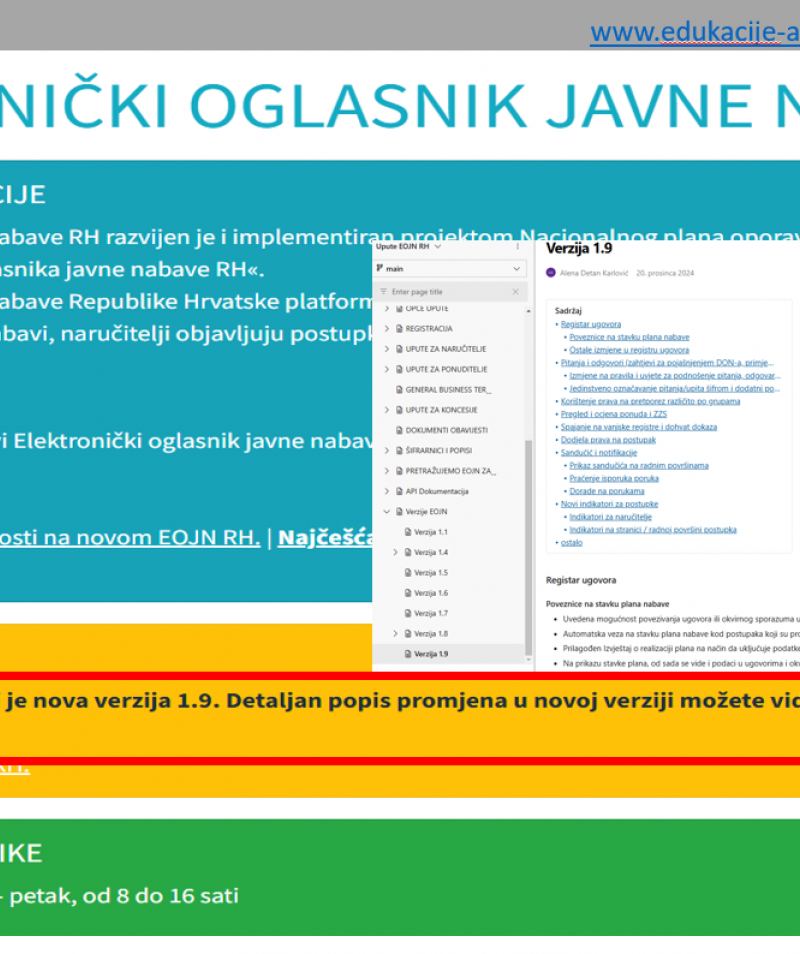Image resolution: width=800 pixels, height=954 pixels.
Task: Expand the PRETRAŽUJEMO EOJN ZA node
Action: 387,471
